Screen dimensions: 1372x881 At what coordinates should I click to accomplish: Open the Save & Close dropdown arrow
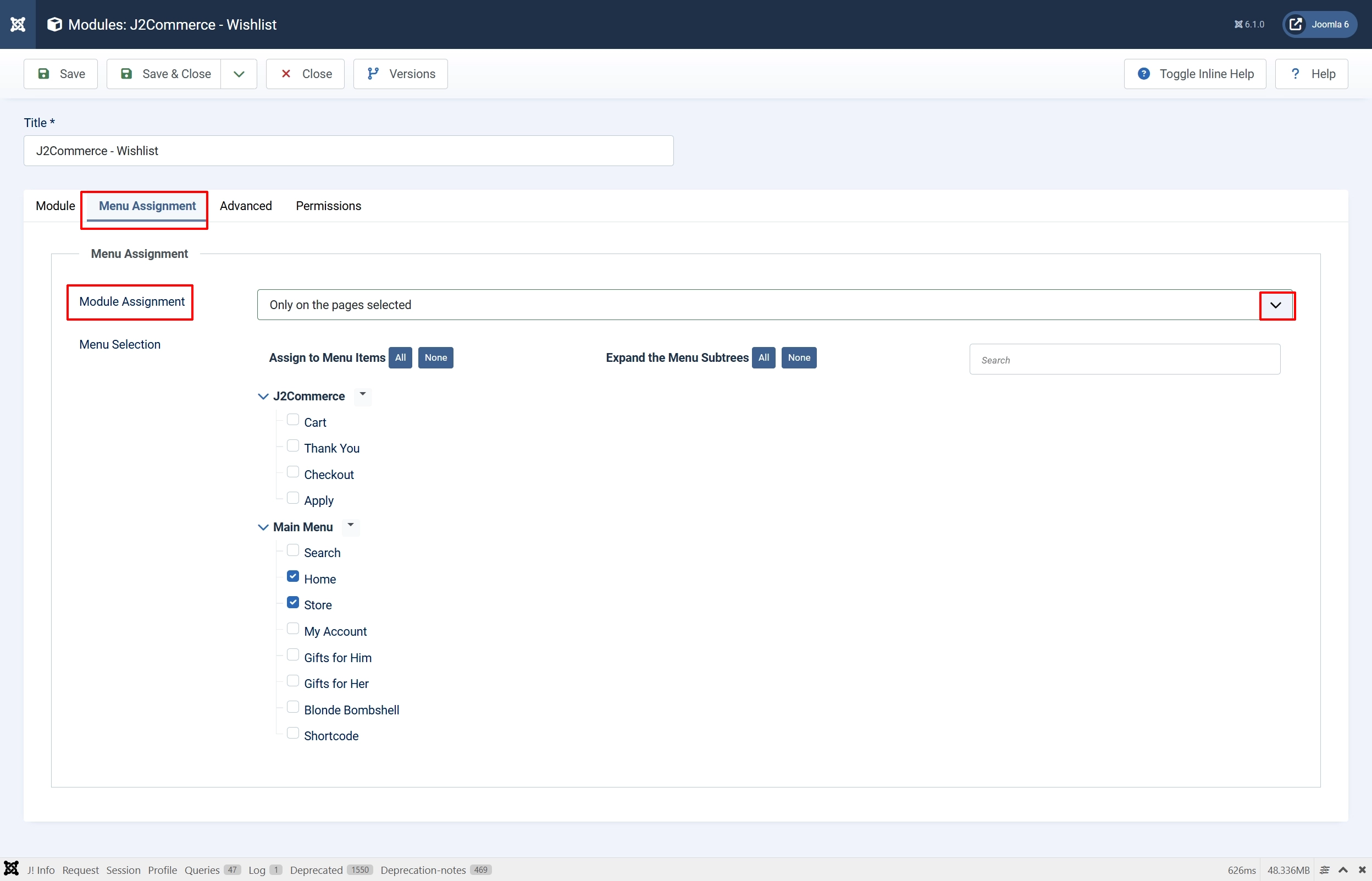pos(239,74)
